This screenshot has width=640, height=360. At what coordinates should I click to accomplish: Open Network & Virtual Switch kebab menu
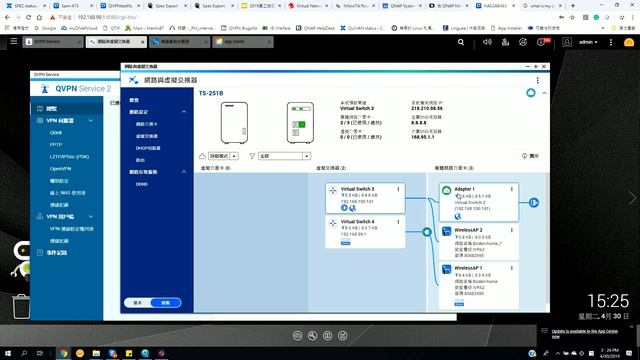pos(538,80)
